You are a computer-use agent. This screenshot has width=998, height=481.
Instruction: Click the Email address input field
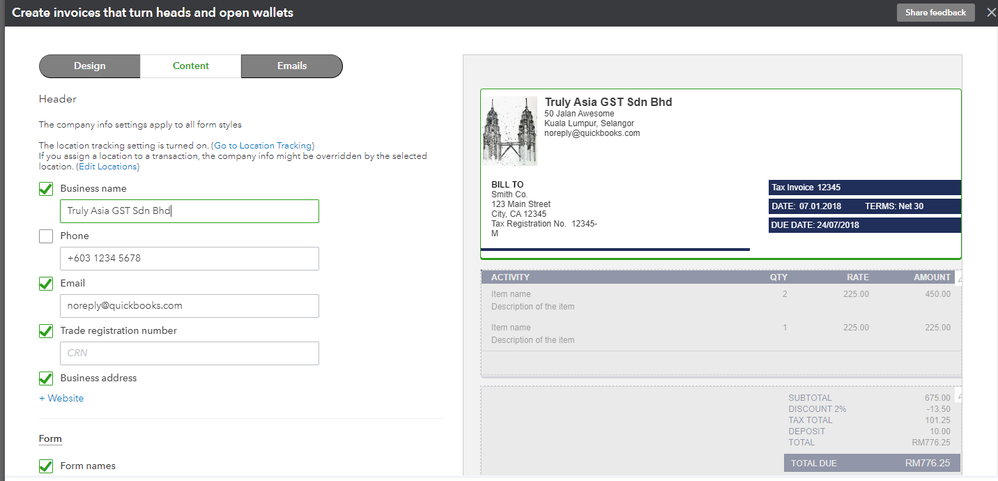189,305
